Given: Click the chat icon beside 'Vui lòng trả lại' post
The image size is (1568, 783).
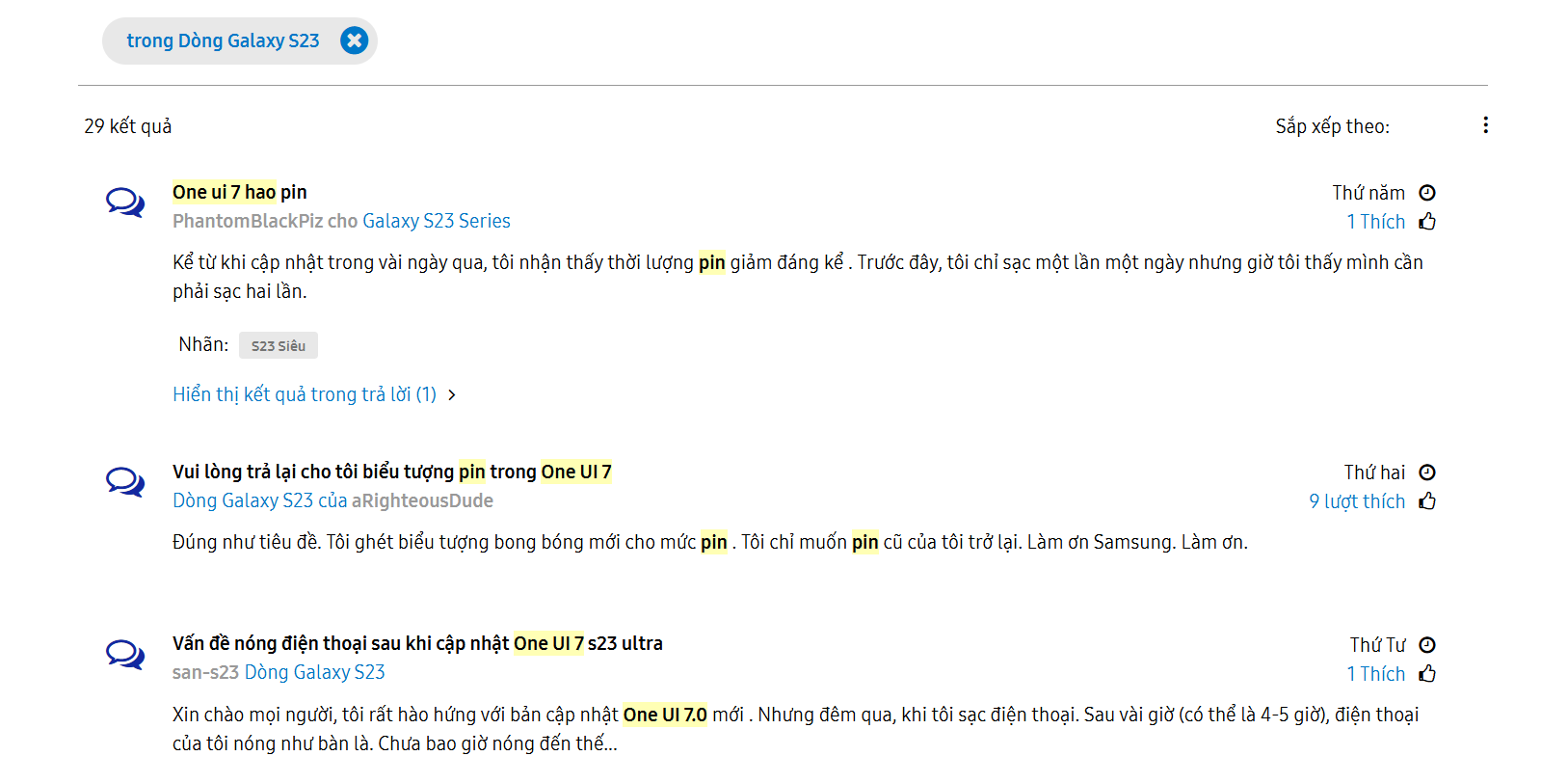Looking at the screenshot, I should coord(125,482).
